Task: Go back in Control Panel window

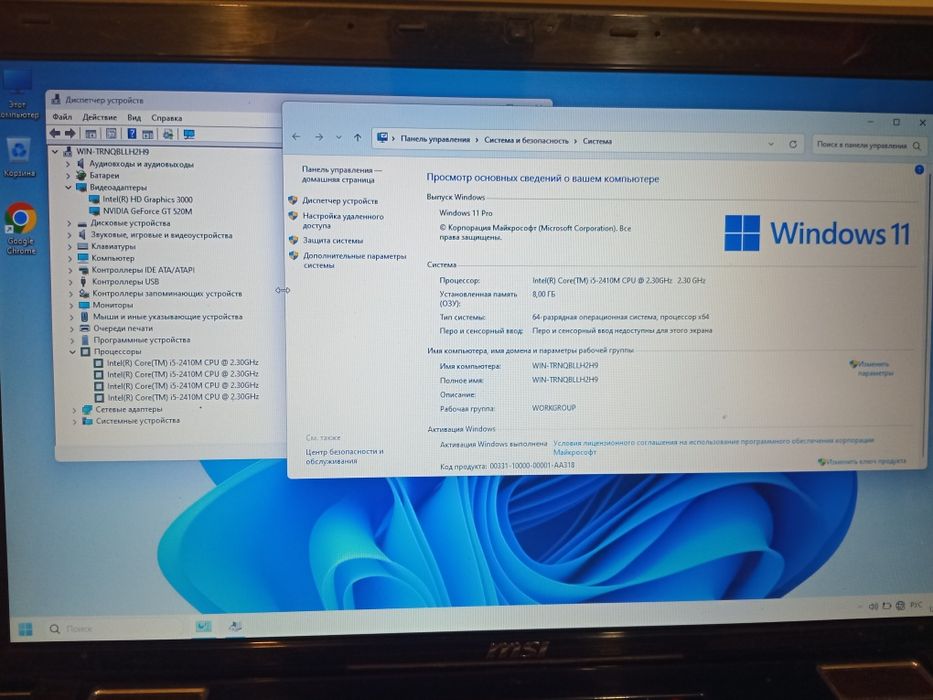Action: click(296, 137)
